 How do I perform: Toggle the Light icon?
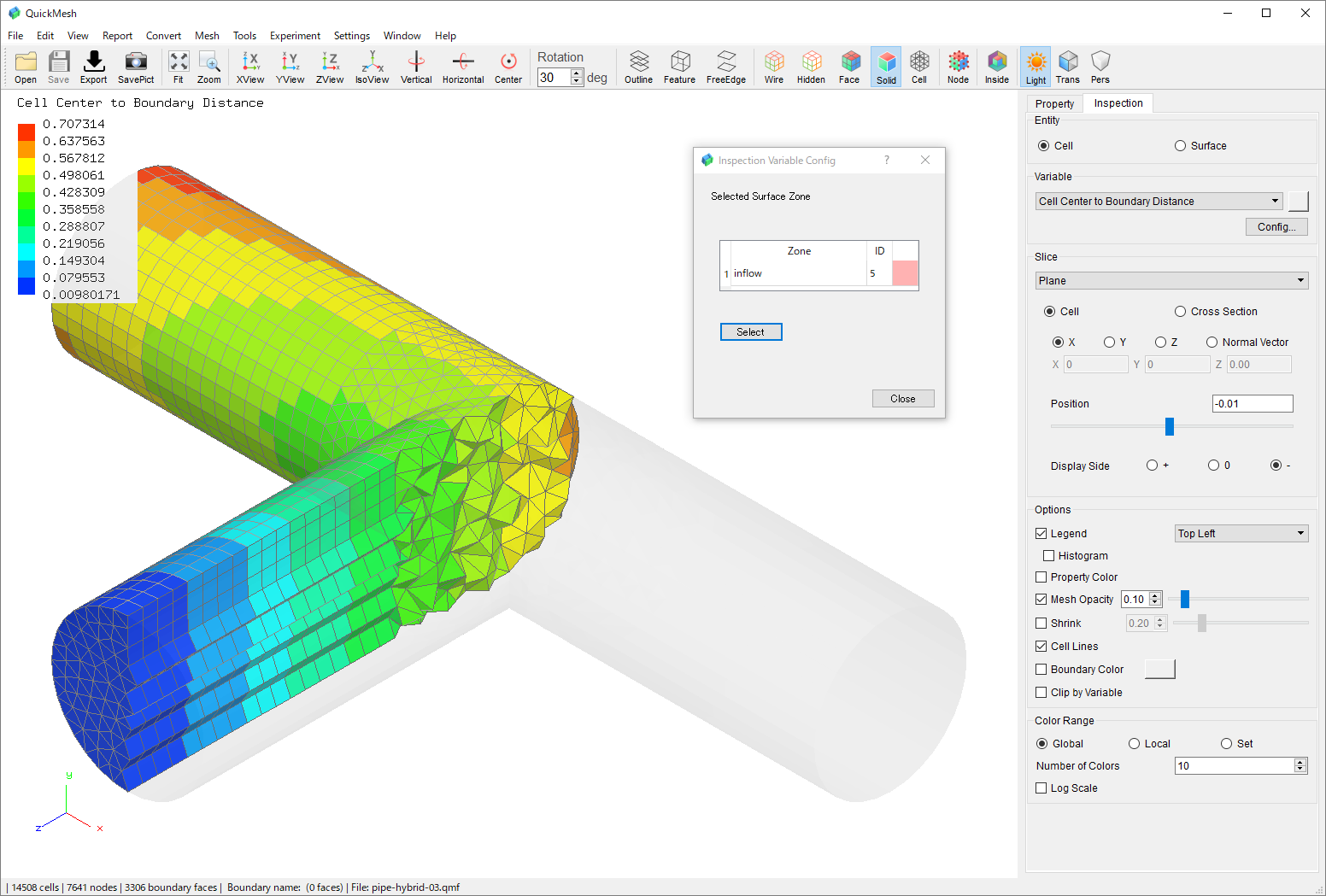coord(1036,67)
